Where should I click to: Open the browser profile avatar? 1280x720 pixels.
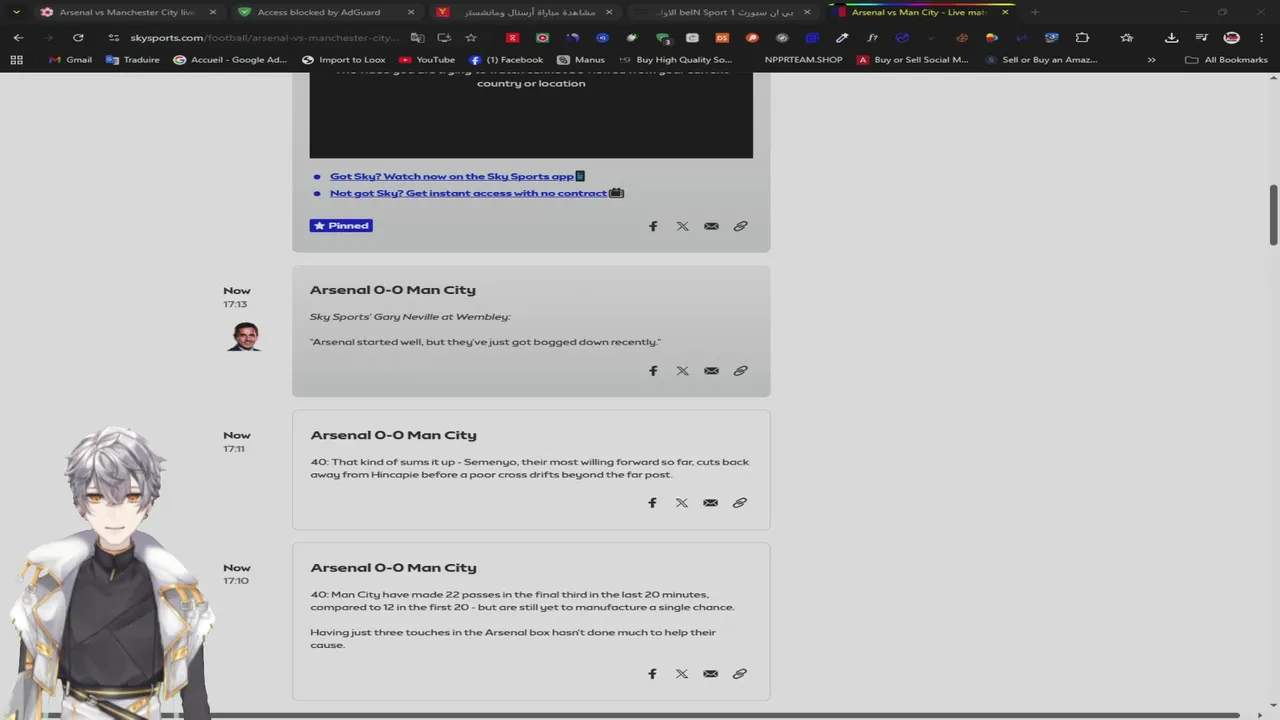coord(1232,38)
